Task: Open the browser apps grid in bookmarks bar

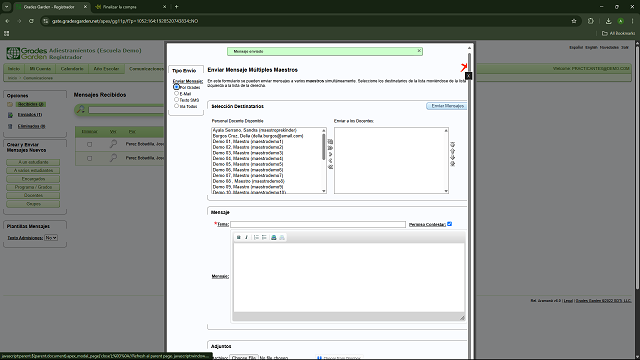Action: pyautogui.click(x=7, y=33)
